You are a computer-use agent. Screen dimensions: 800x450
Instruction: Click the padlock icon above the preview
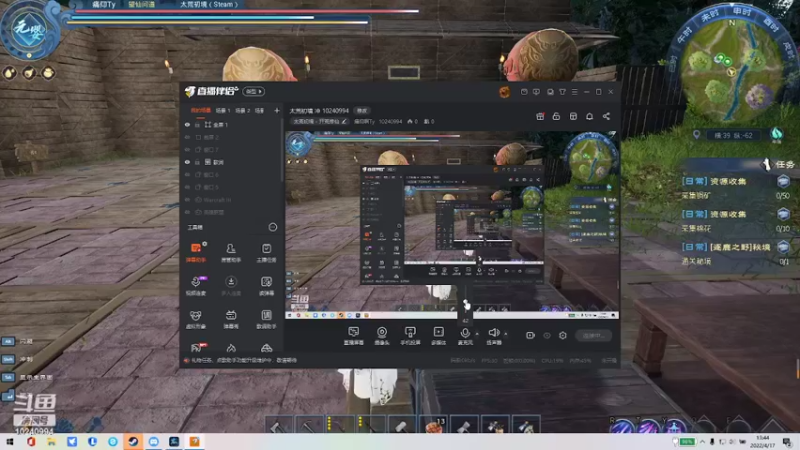point(556,116)
